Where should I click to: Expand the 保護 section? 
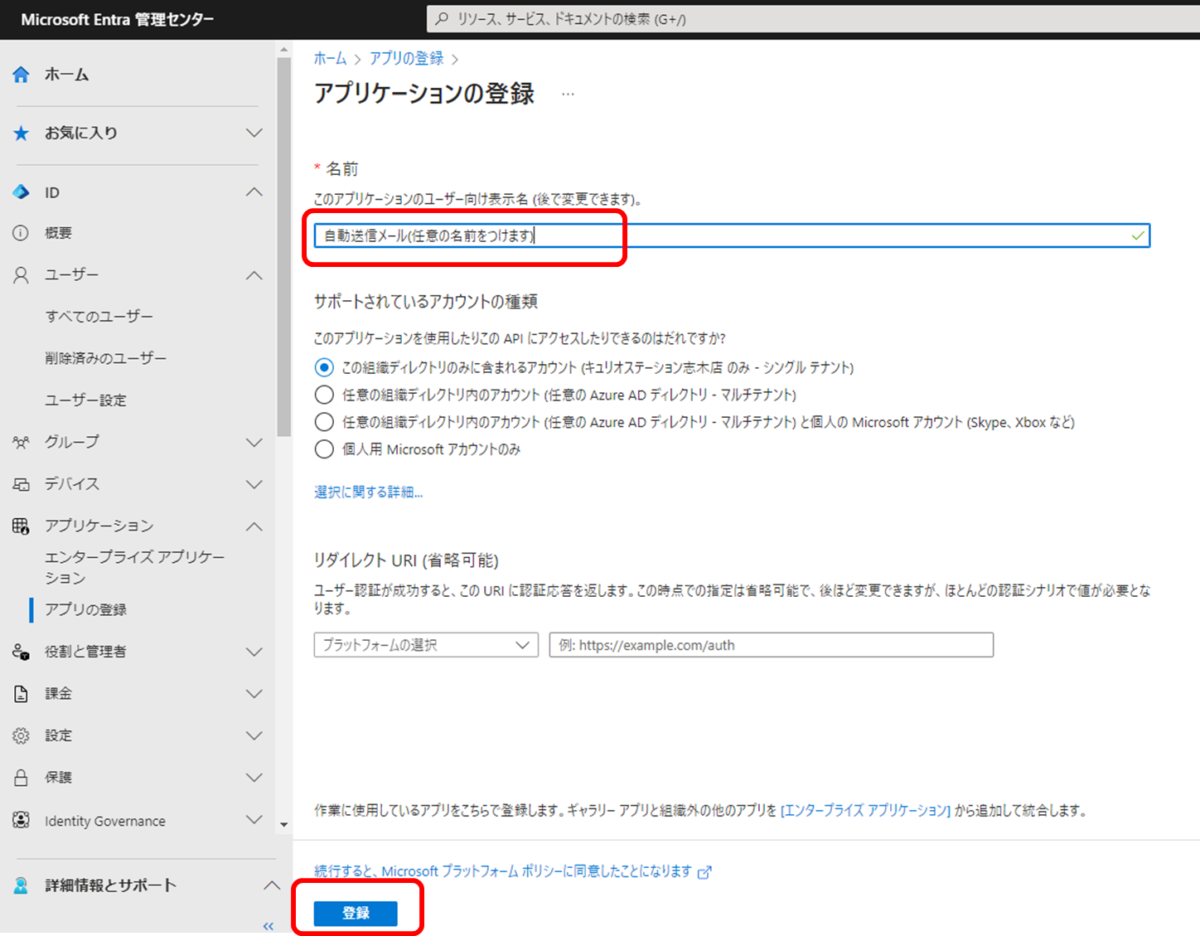click(x=255, y=778)
